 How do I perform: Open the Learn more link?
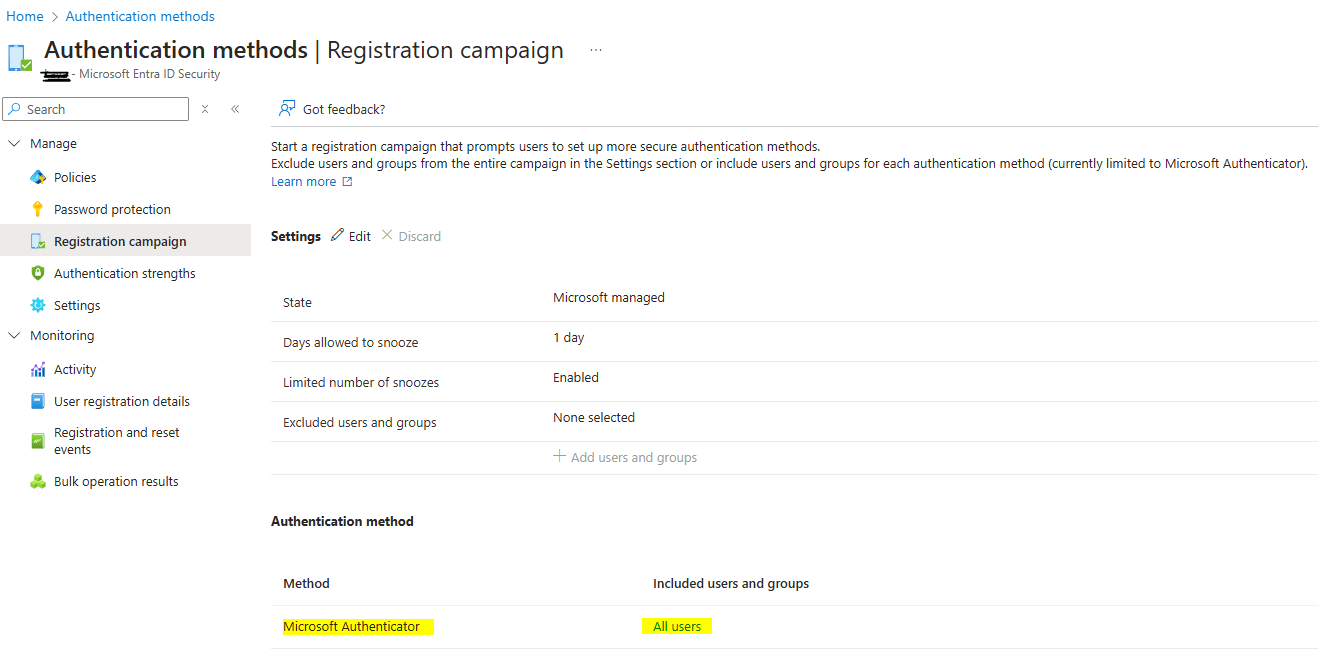[304, 181]
